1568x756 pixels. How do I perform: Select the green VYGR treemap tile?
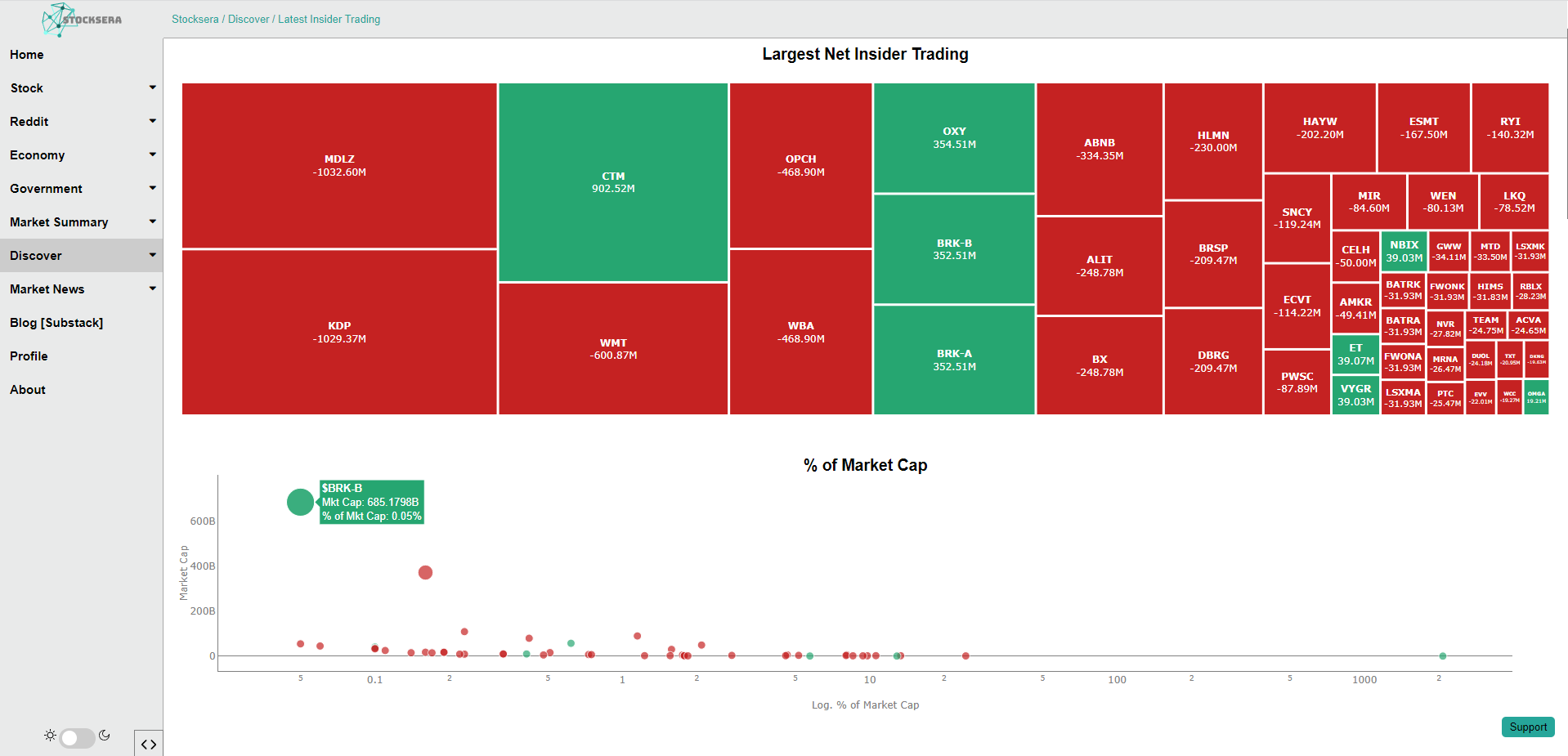(1355, 396)
